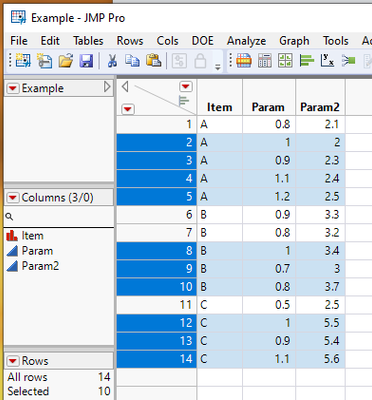Select row number 1
The image size is (372, 400).
click(157, 124)
